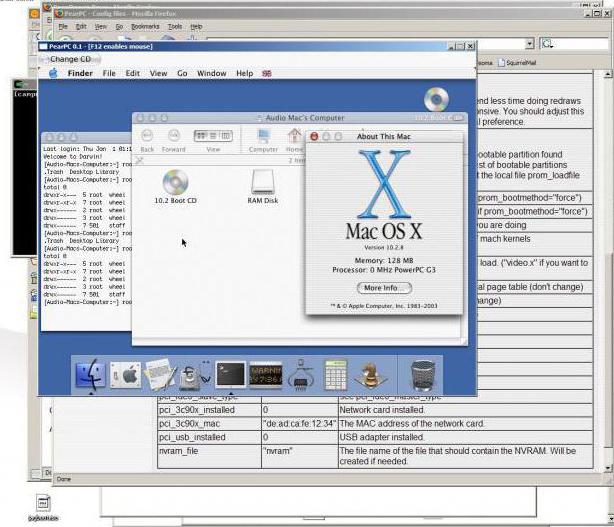
Task: Open Firefox Bookmarks menu
Action: 145,27
